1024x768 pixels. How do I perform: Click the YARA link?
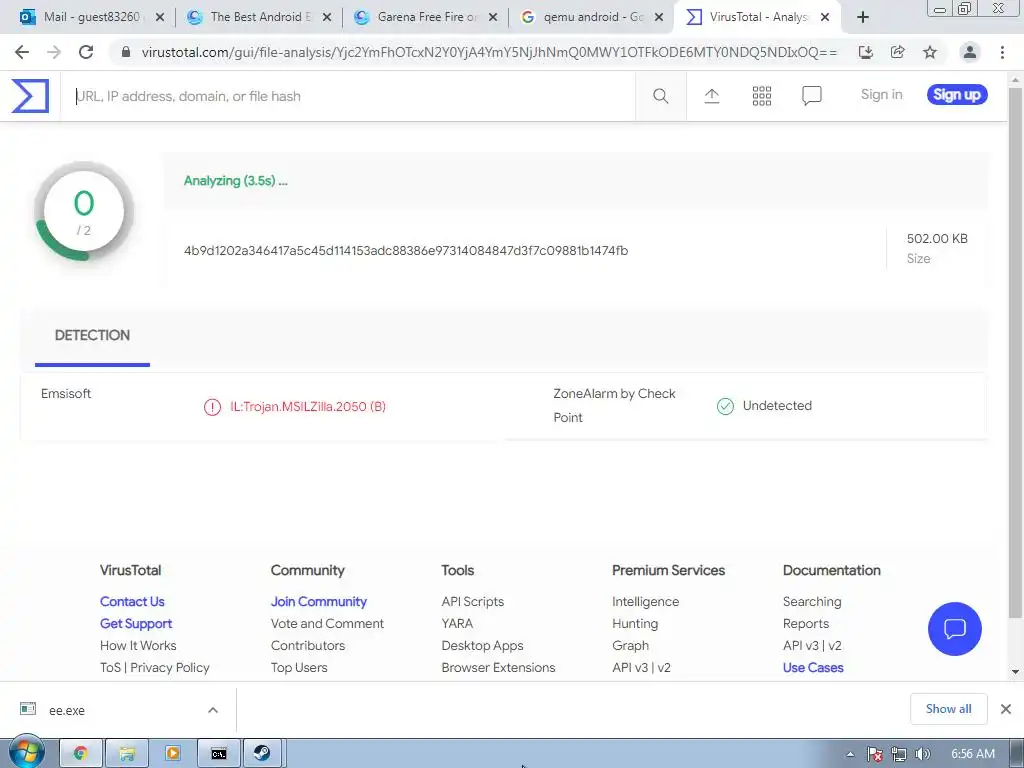[457, 624]
